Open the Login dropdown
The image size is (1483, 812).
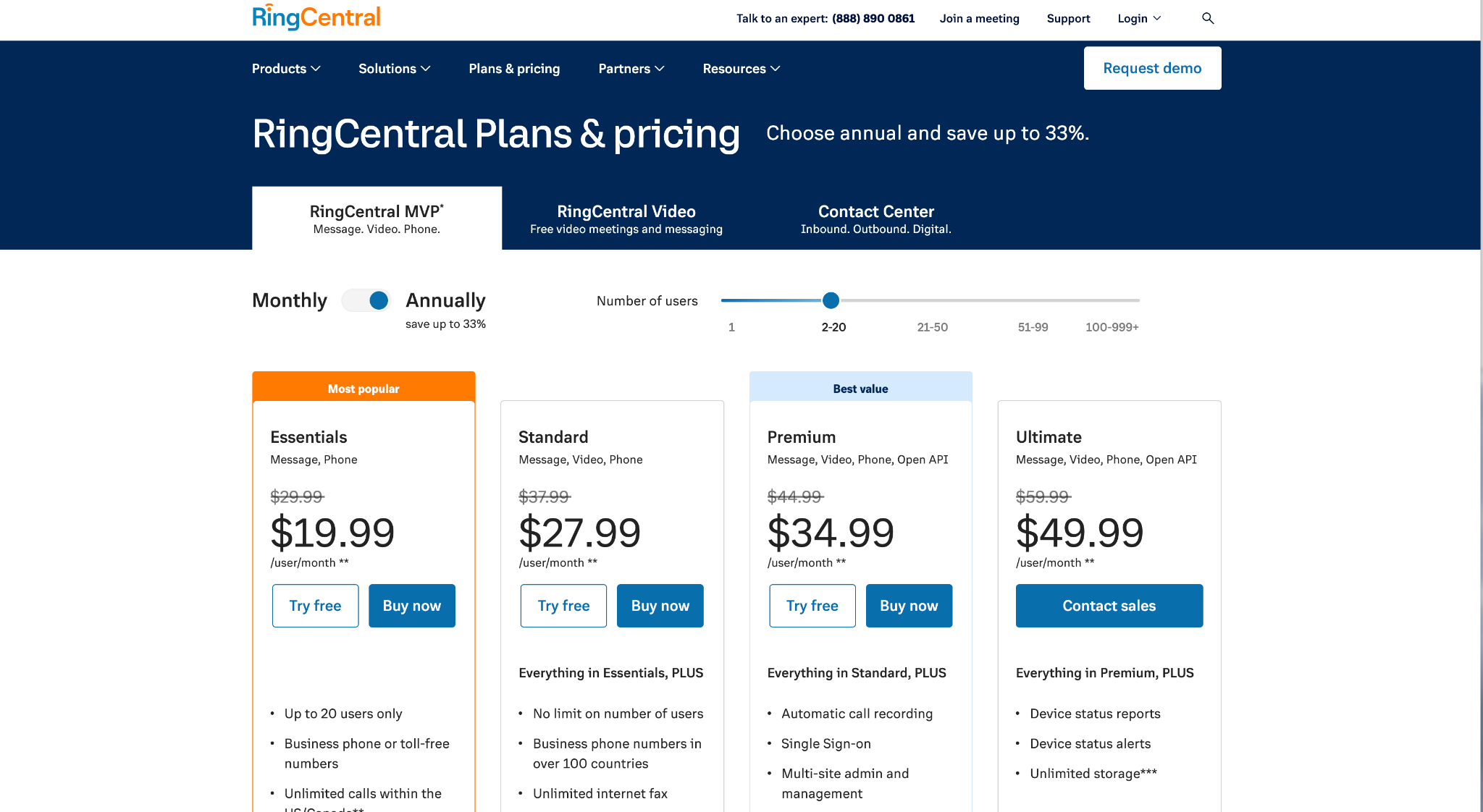(x=1138, y=19)
